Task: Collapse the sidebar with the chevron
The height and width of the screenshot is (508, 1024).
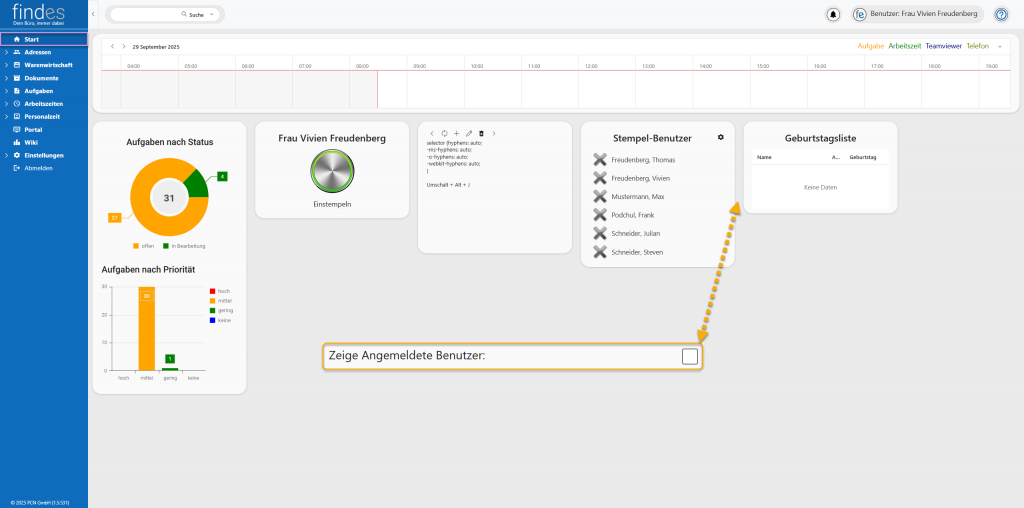Action: pyautogui.click(x=93, y=15)
